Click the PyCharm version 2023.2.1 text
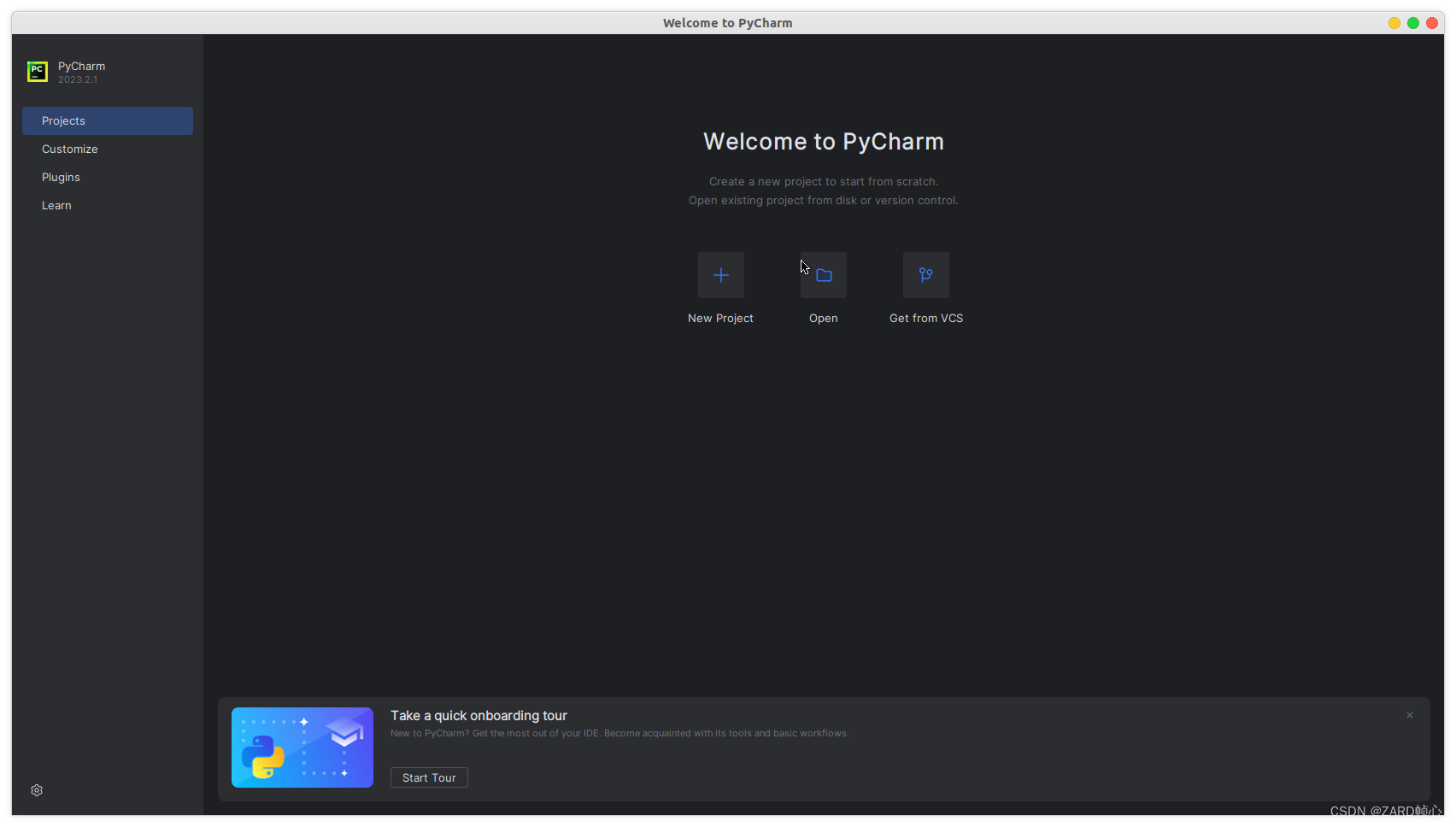This screenshot has height=827, width=1456. (x=78, y=79)
